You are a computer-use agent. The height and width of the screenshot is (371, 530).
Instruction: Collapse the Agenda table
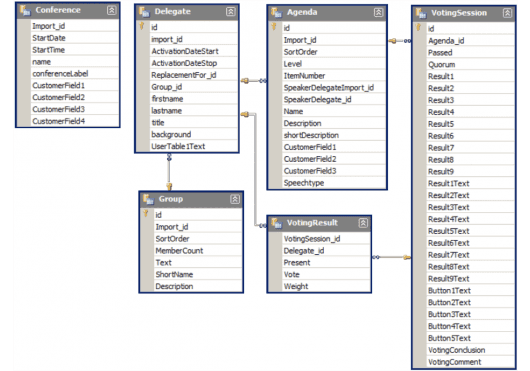(x=378, y=13)
